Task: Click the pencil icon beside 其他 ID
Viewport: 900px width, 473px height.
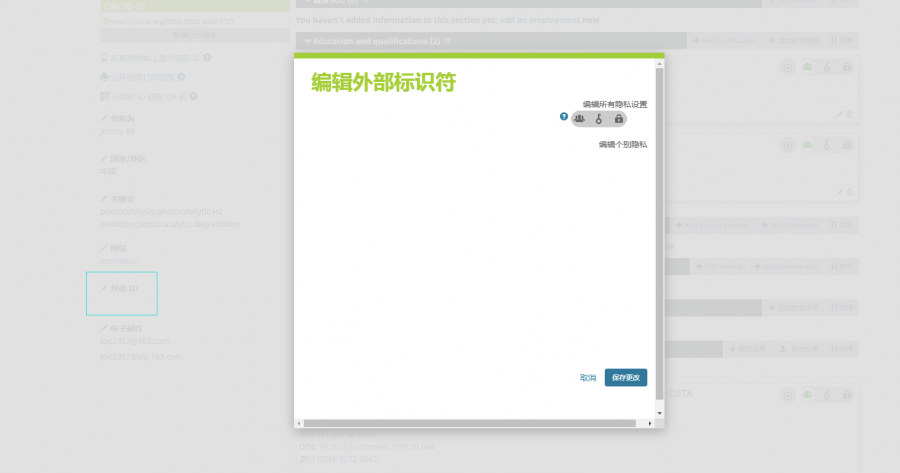Action: click(104, 288)
